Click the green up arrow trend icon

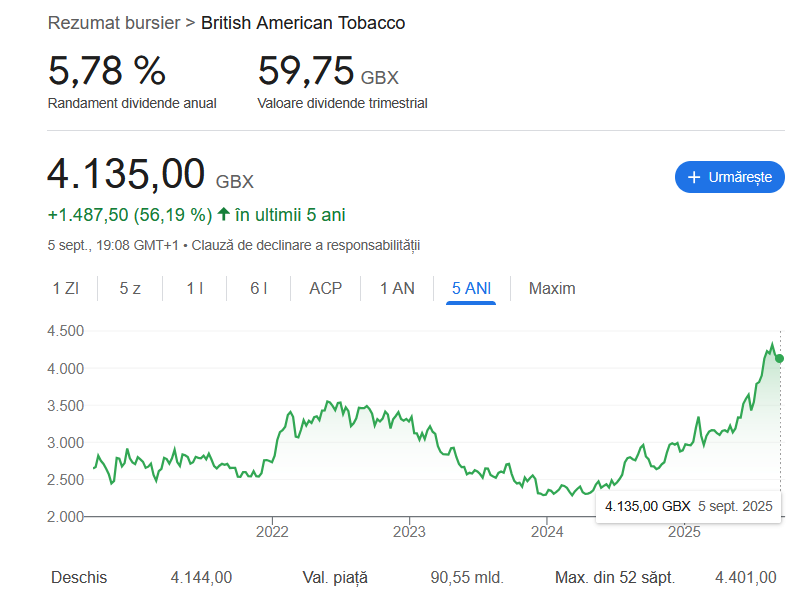(x=224, y=214)
